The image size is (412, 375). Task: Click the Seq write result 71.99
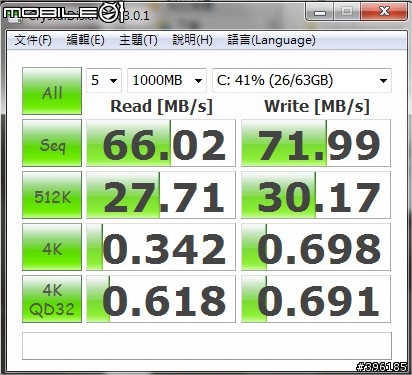tap(316, 143)
